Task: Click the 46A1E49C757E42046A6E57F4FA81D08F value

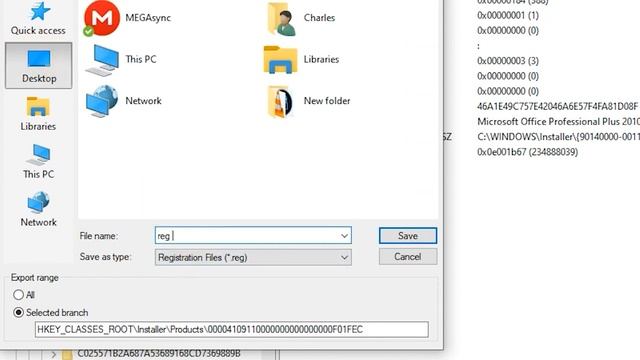Action: pos(557,107)
